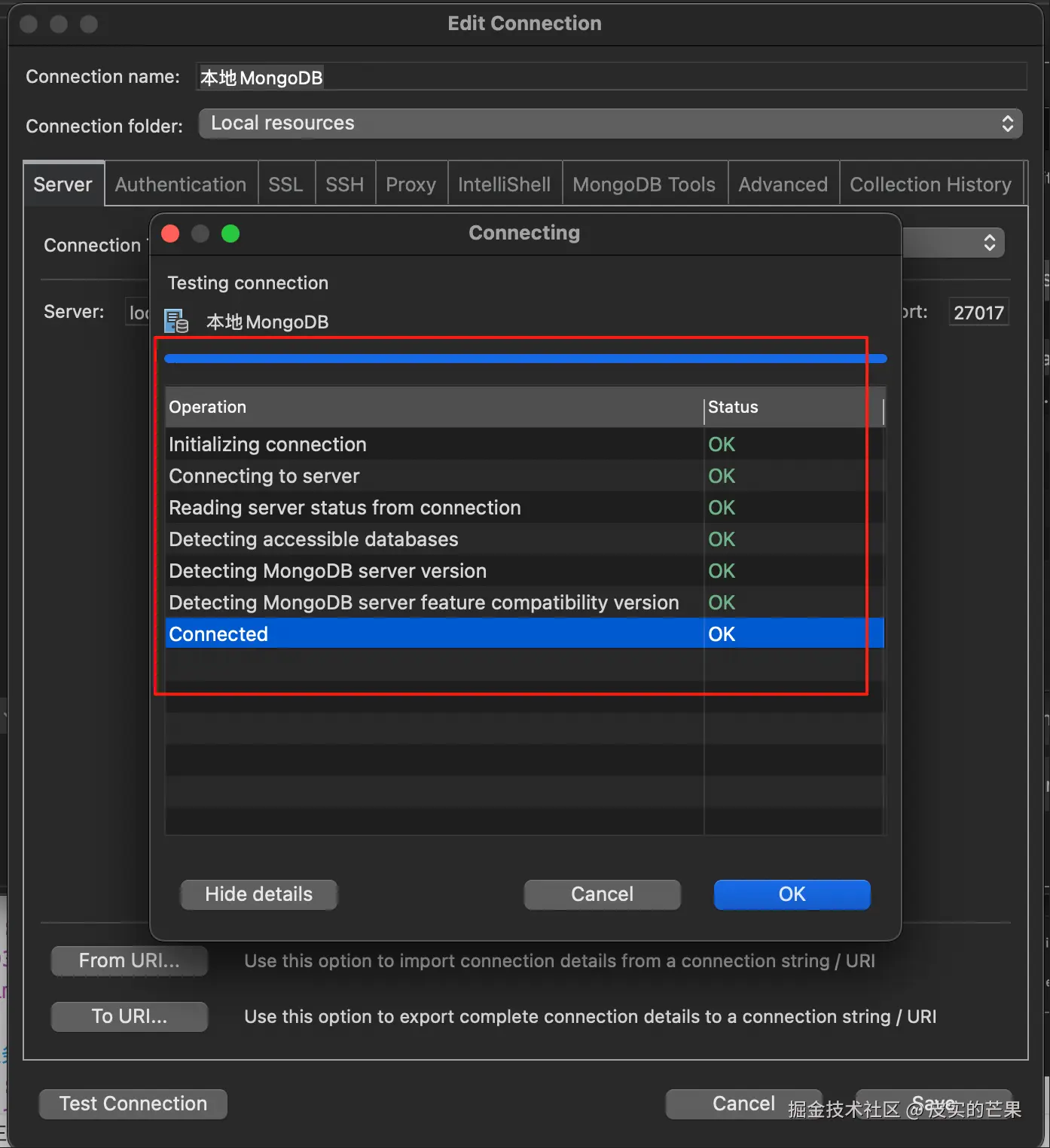
Task: Select 'Detecting accessible databases' row
Action: point(525,539)
